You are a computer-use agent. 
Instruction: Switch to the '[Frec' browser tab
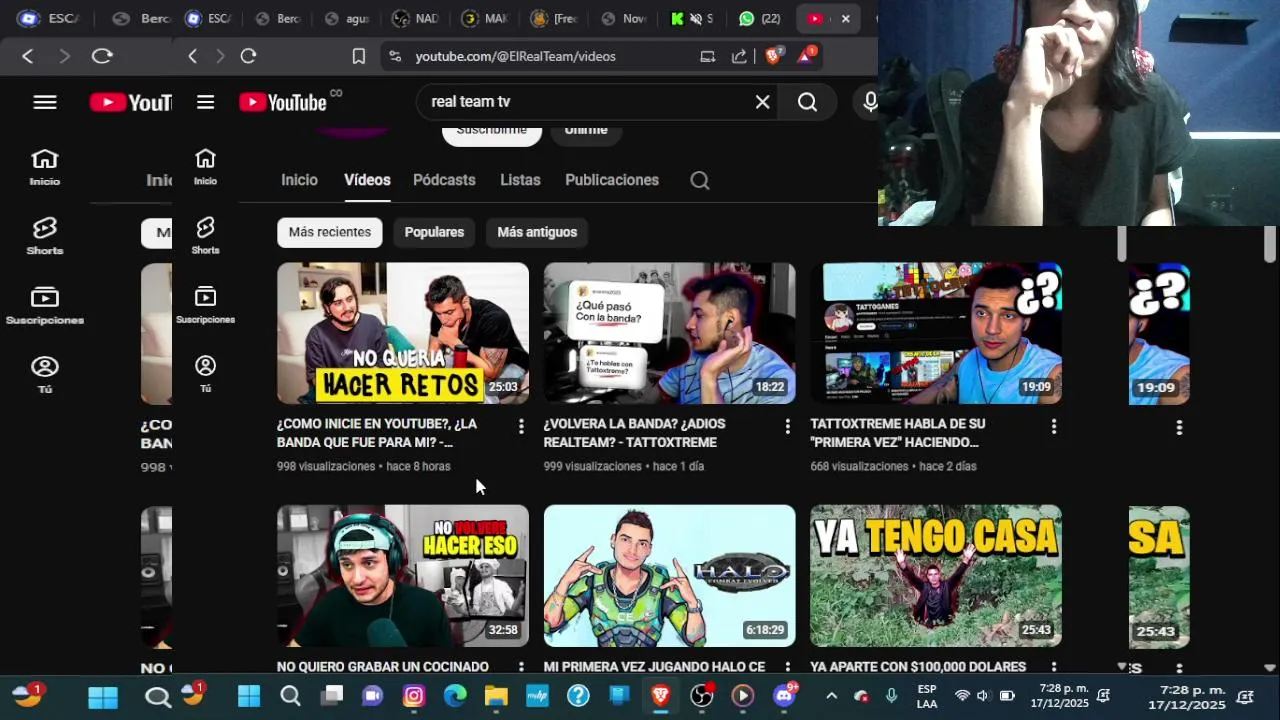coord(554,19)
